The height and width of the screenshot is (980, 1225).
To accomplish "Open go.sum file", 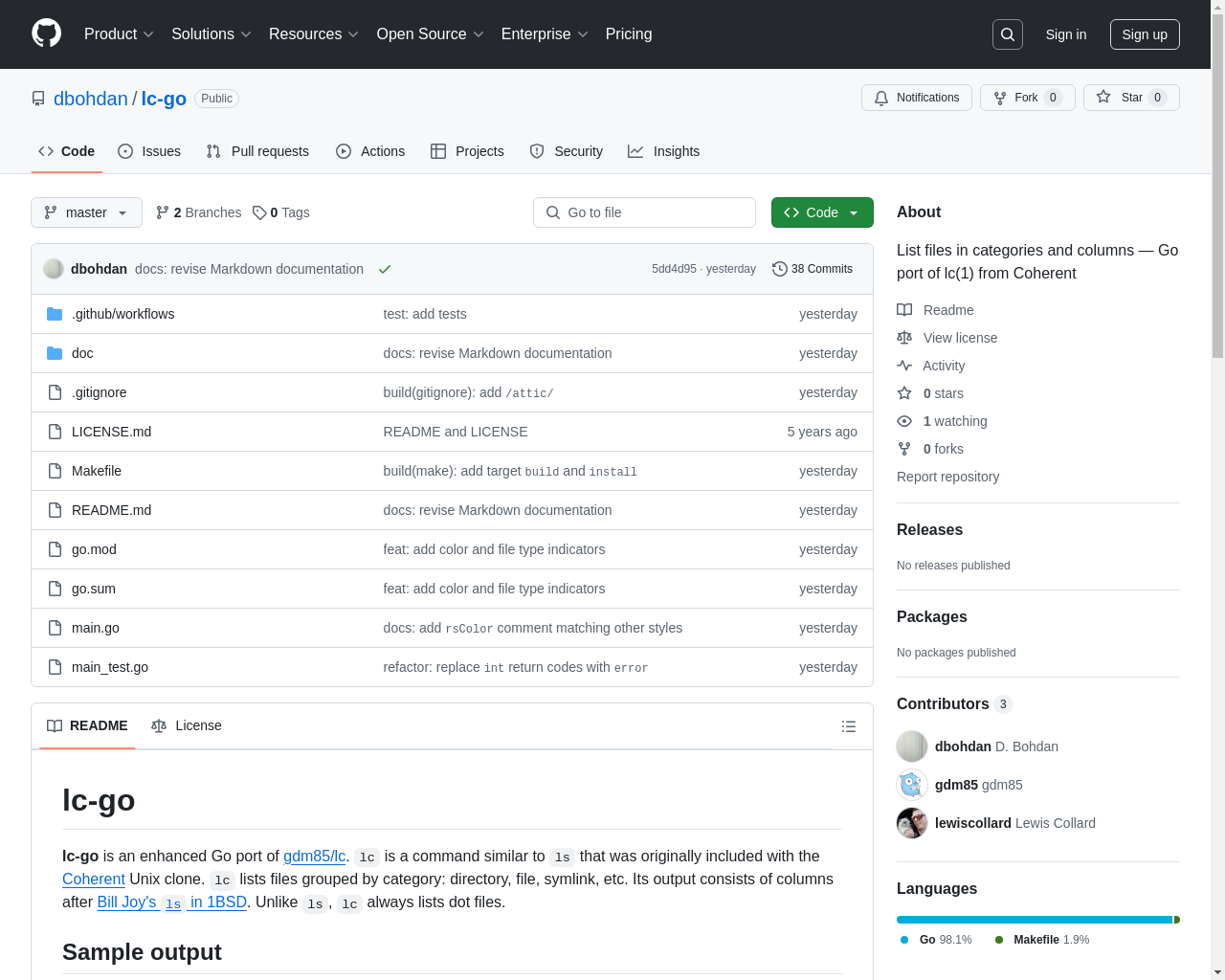I will pyautogui.click(x=94, y=589).
